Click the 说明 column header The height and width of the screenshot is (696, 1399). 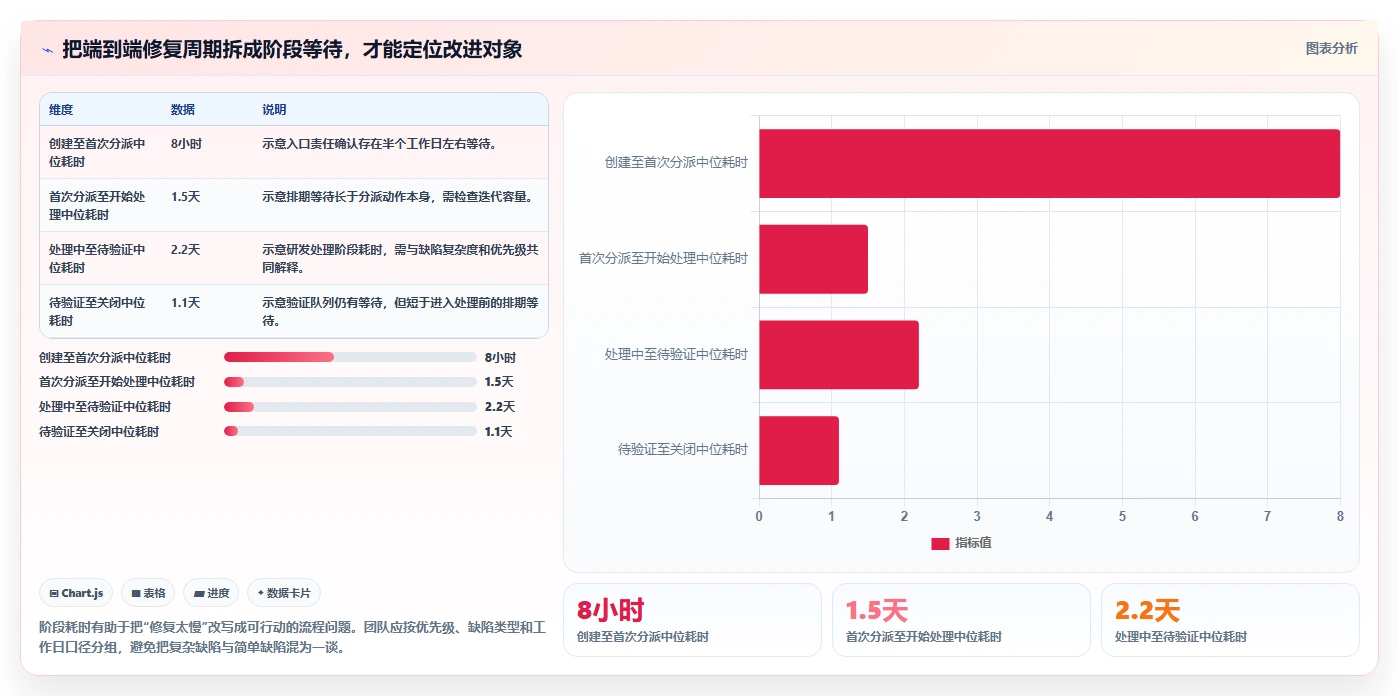274,110
